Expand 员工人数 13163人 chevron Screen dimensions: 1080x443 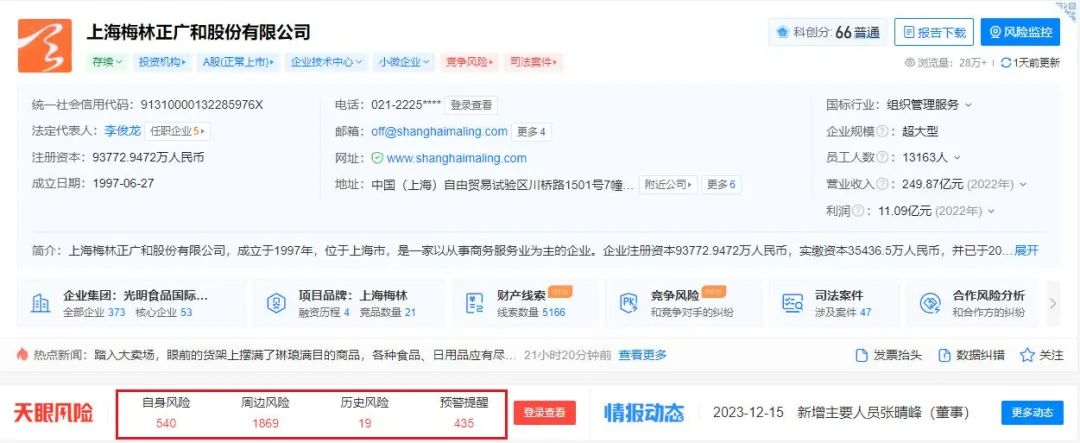(957, 158)
